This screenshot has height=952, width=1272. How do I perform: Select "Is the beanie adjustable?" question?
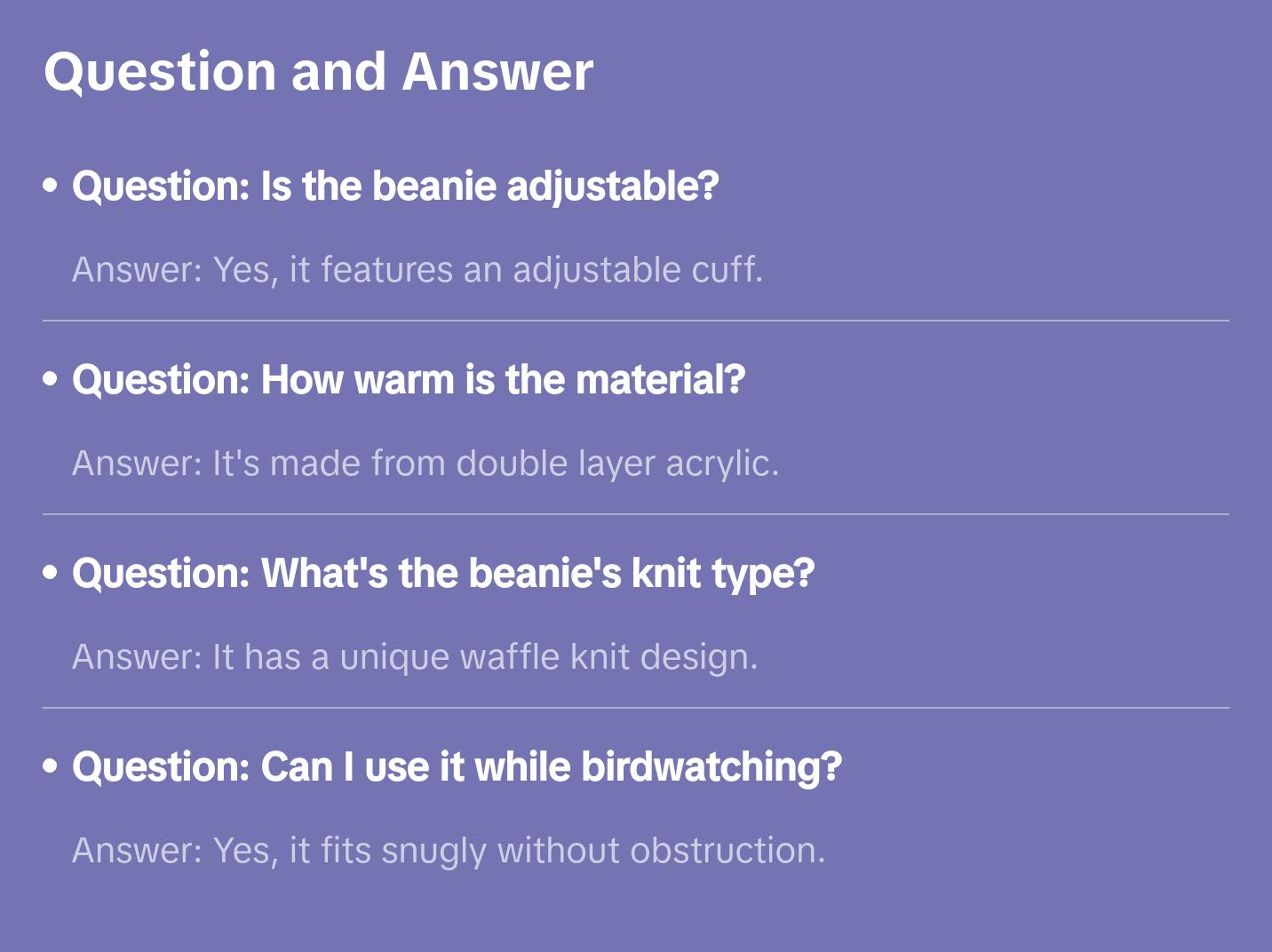395,186
